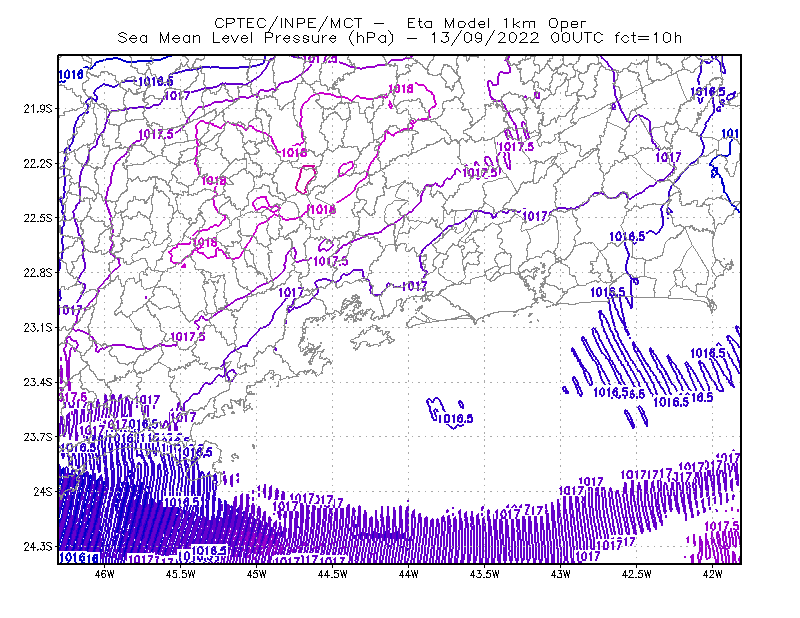This screenshot has width=800, height=618.
Task: Click the chart title CPTEC/INPE/MCT Eta Model
Action: [400, 23]
